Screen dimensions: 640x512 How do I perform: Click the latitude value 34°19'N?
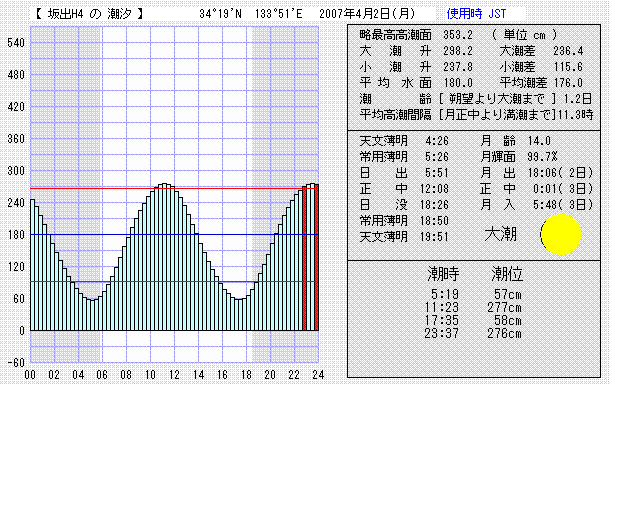(x=220, y=14)
